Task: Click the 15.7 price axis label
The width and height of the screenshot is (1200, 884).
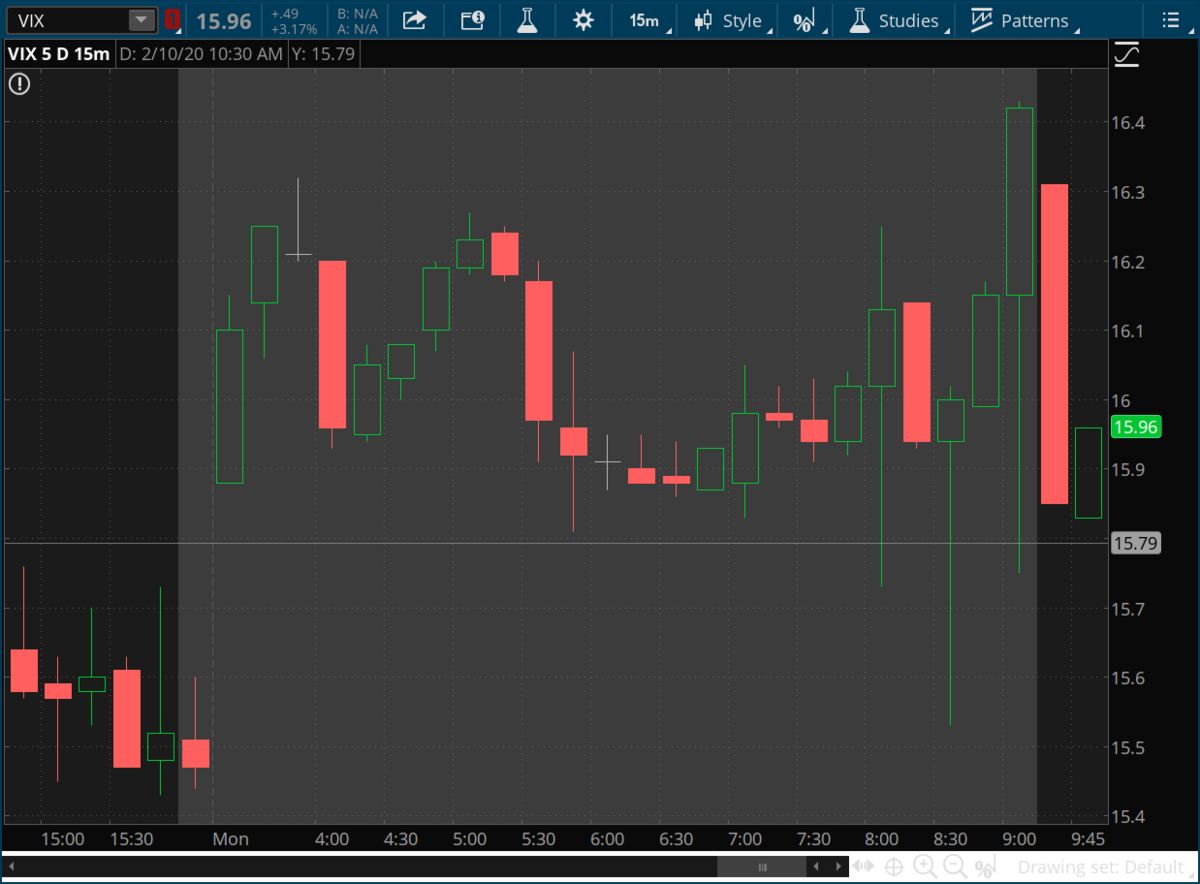Action: pyautogui.click(x=1130, y=608)
